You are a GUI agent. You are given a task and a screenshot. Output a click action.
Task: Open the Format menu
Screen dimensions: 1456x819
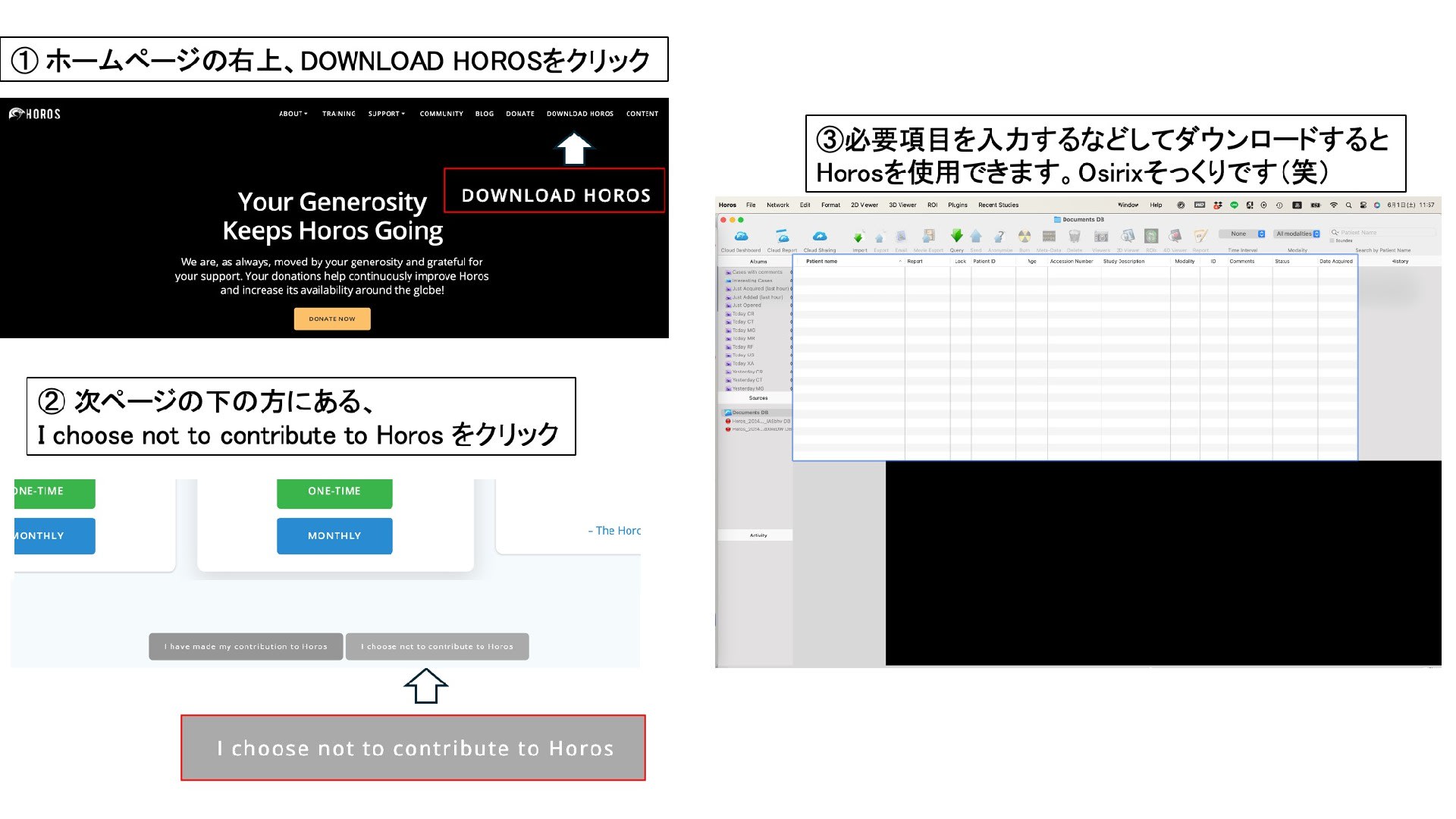pyautogui.click(x=830, y=205)
